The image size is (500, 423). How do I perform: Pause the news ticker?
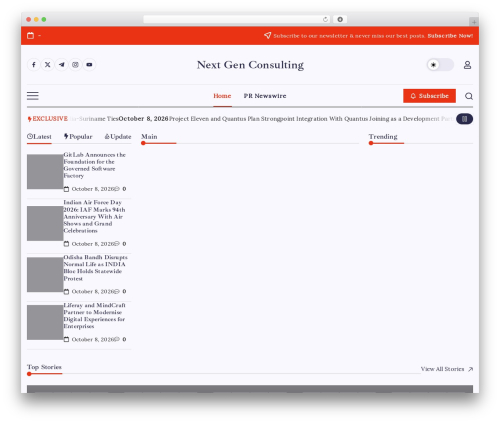coord(464,119)
